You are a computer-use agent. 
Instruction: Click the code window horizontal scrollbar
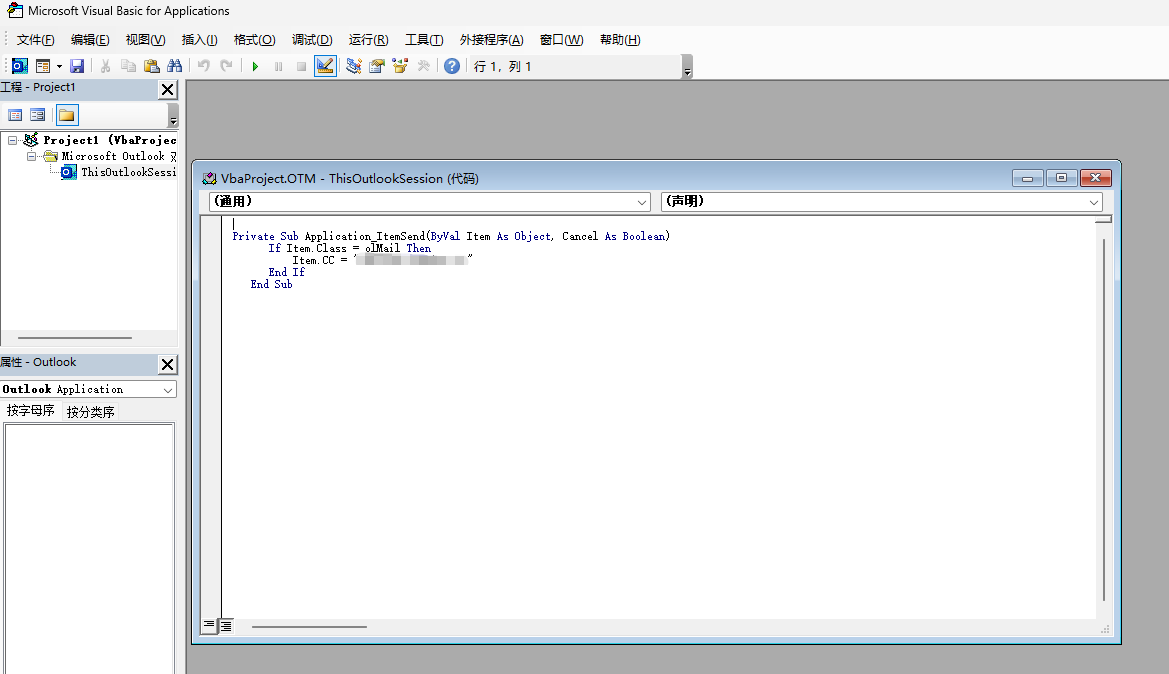(309, 627)
